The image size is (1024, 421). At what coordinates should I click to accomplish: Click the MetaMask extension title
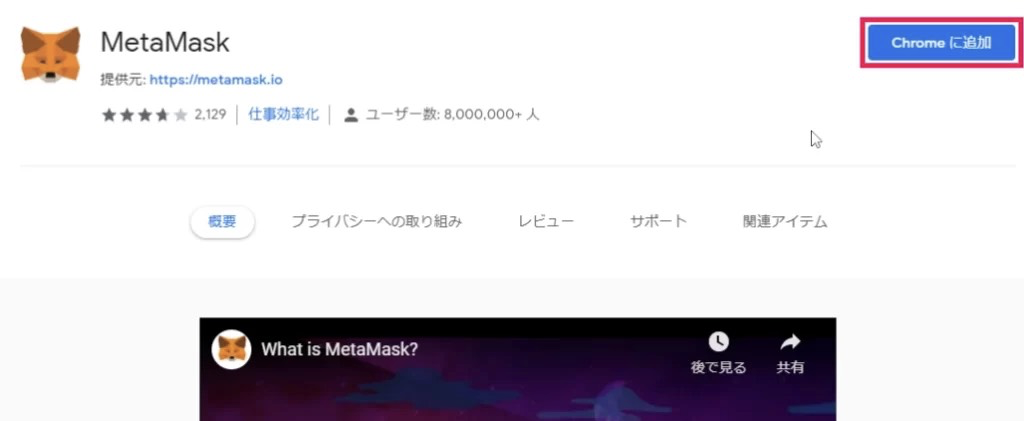165,42
